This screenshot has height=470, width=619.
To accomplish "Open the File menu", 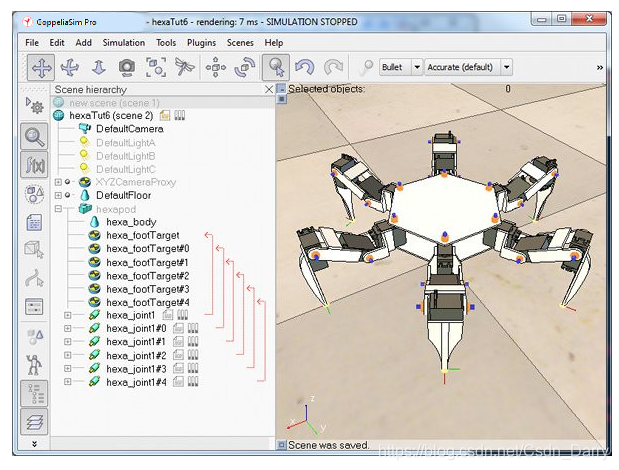I will [x=32, y=43].
